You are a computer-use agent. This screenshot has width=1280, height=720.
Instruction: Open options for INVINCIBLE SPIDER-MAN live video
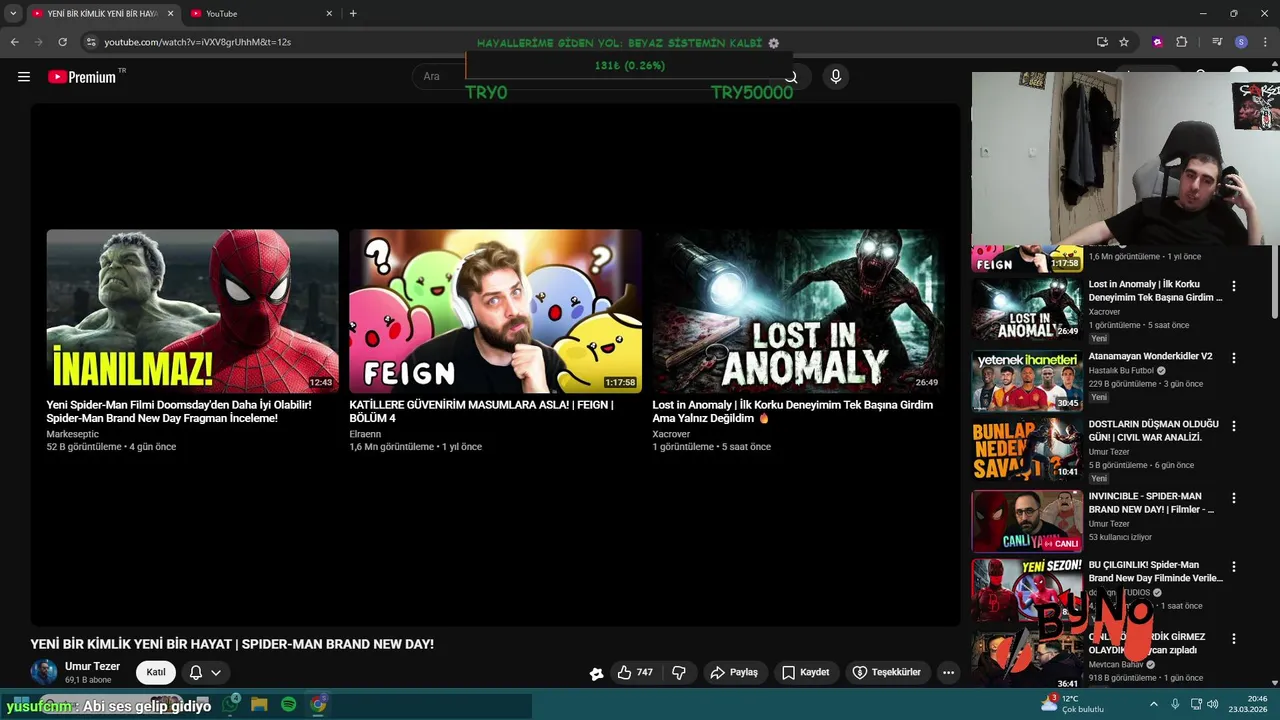point(1233,498)
